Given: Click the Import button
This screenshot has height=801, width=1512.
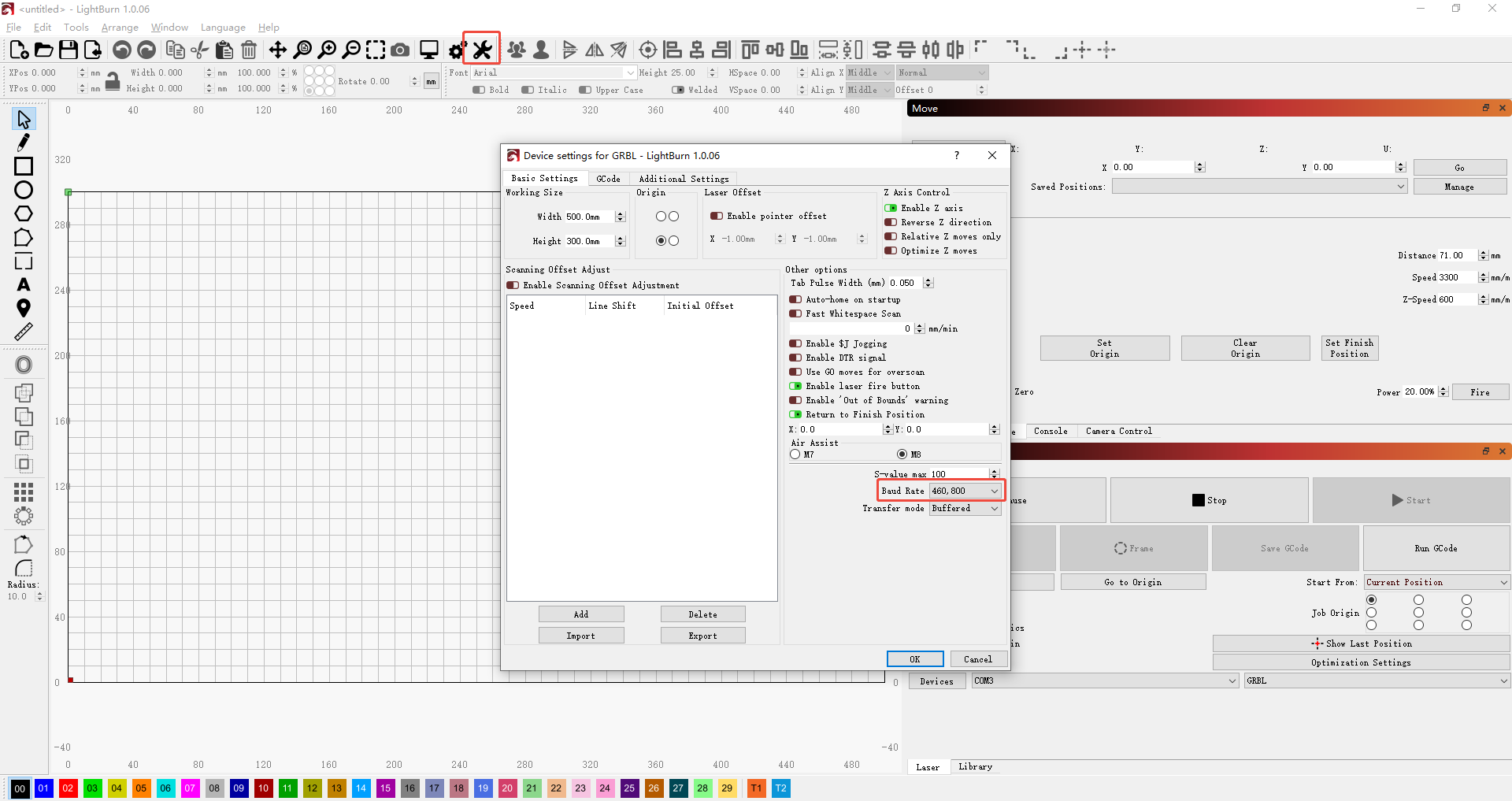Looking at the screenshot, I should (581, 636).
